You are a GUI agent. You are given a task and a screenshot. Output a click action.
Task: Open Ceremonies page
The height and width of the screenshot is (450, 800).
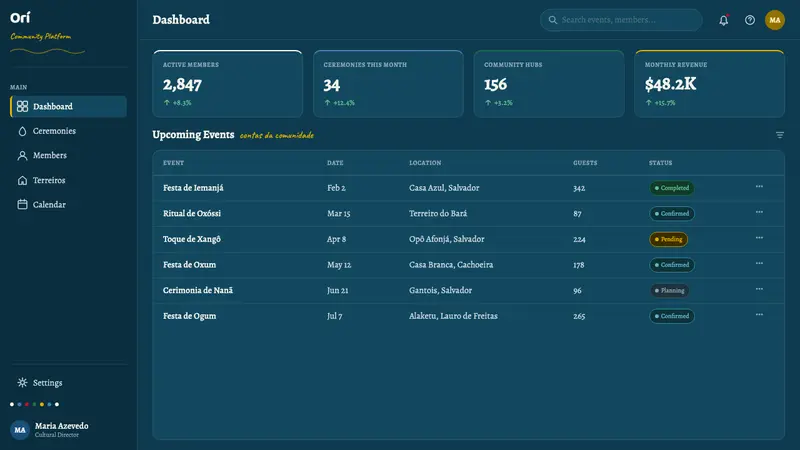(x=68, y=131)
